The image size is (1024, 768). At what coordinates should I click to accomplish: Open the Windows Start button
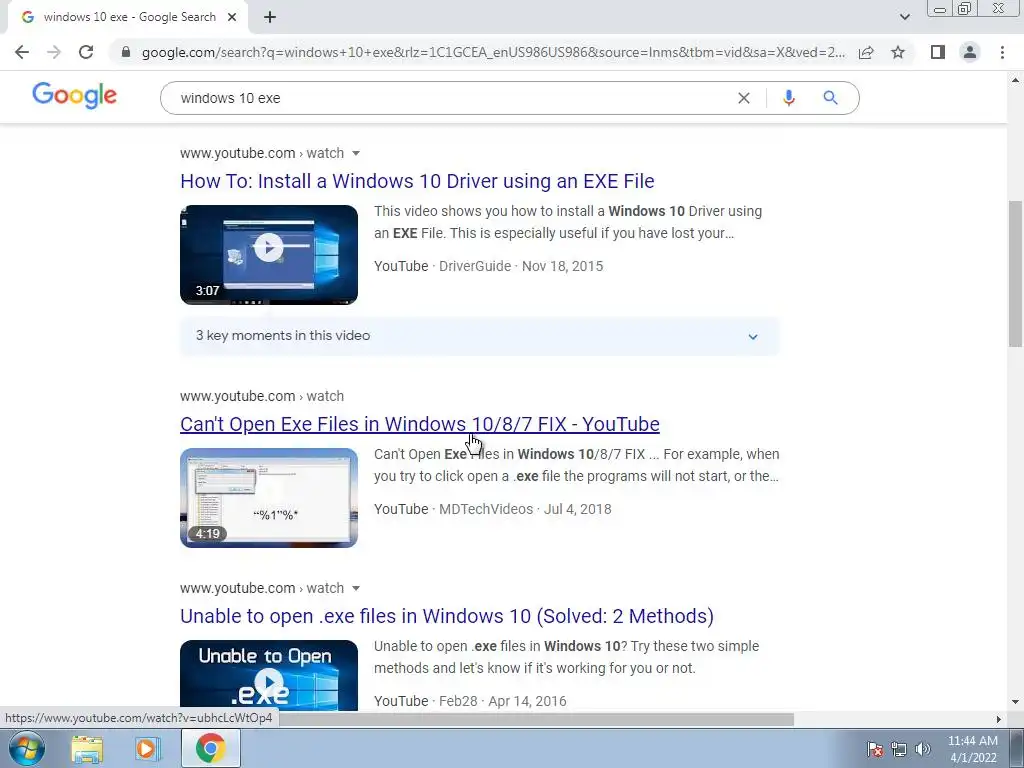click(27, 749)
